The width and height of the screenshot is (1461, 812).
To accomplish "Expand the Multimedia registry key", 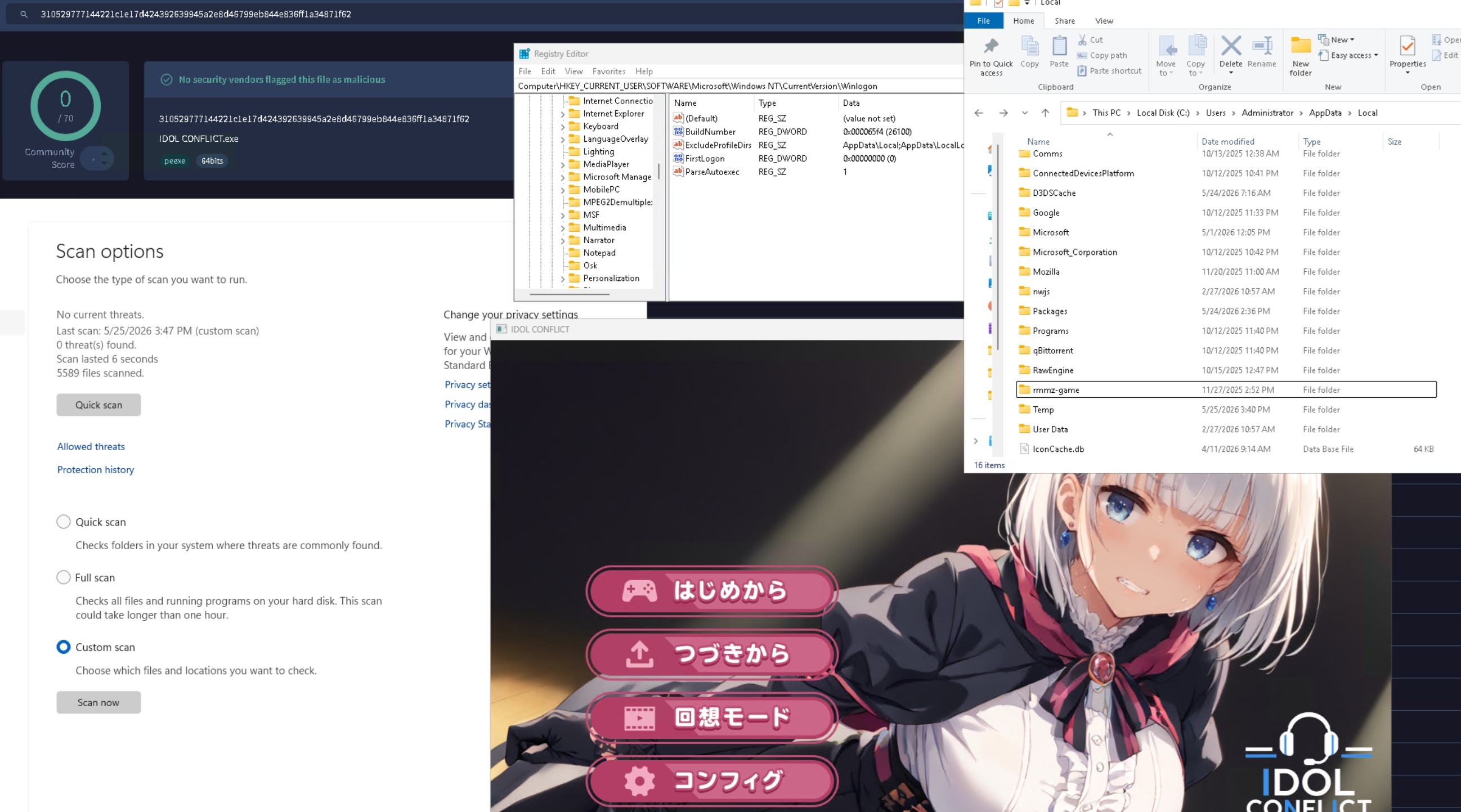I will (563, 228).
